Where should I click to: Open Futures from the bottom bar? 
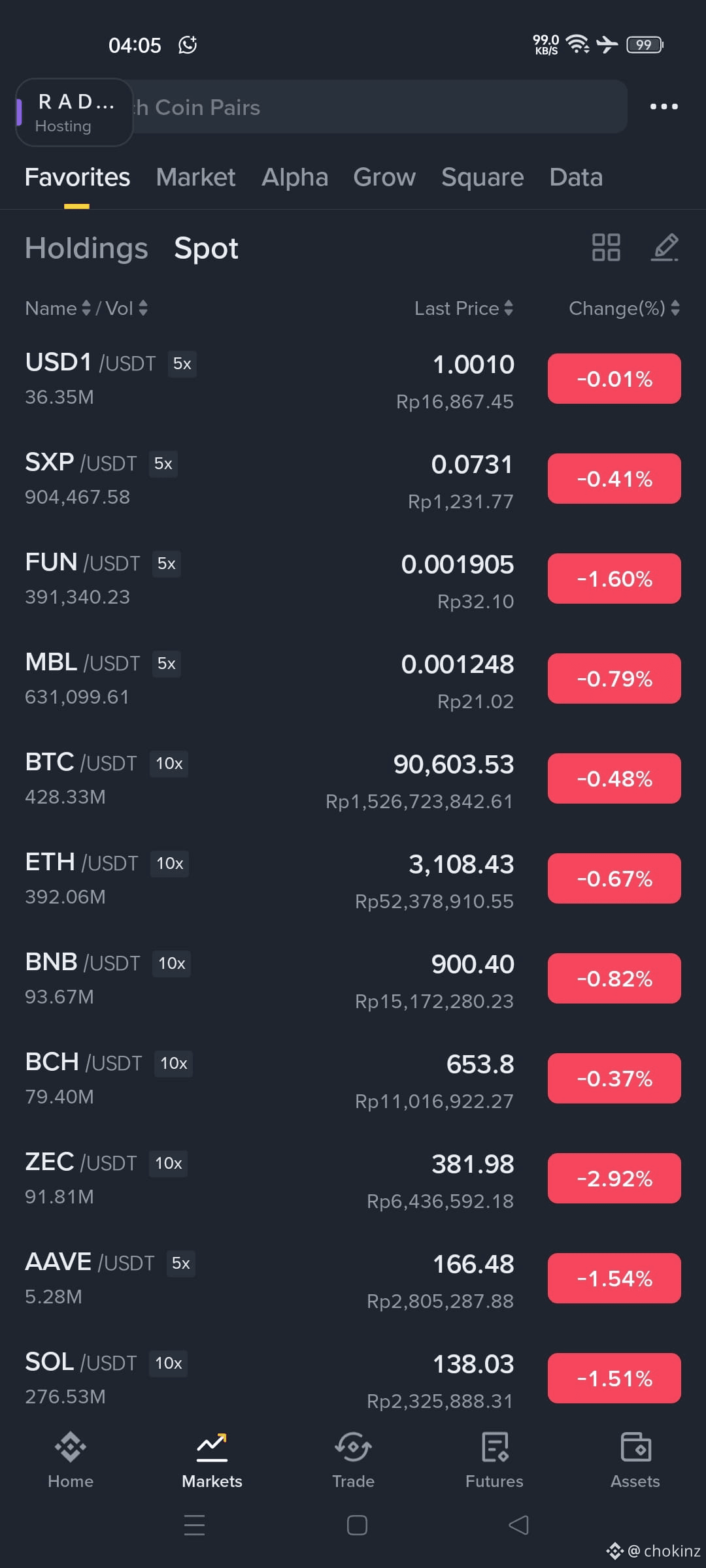494,1460
